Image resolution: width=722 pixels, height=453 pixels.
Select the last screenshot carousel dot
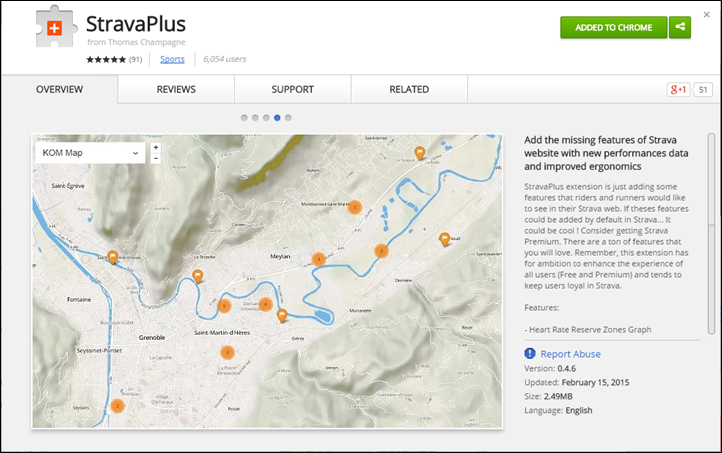[x=288, y=118]
